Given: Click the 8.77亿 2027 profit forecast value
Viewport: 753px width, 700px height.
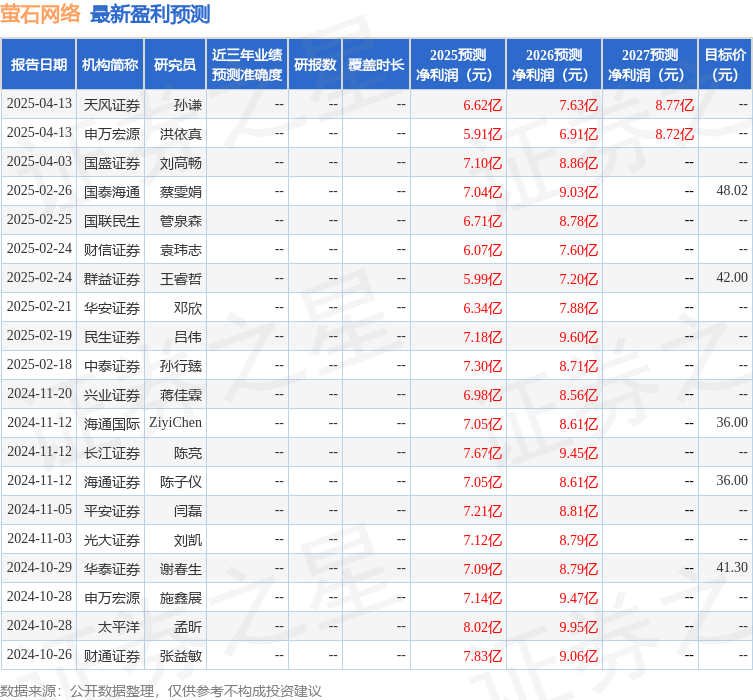Looking at the screenshot, I should click(674, 104).
